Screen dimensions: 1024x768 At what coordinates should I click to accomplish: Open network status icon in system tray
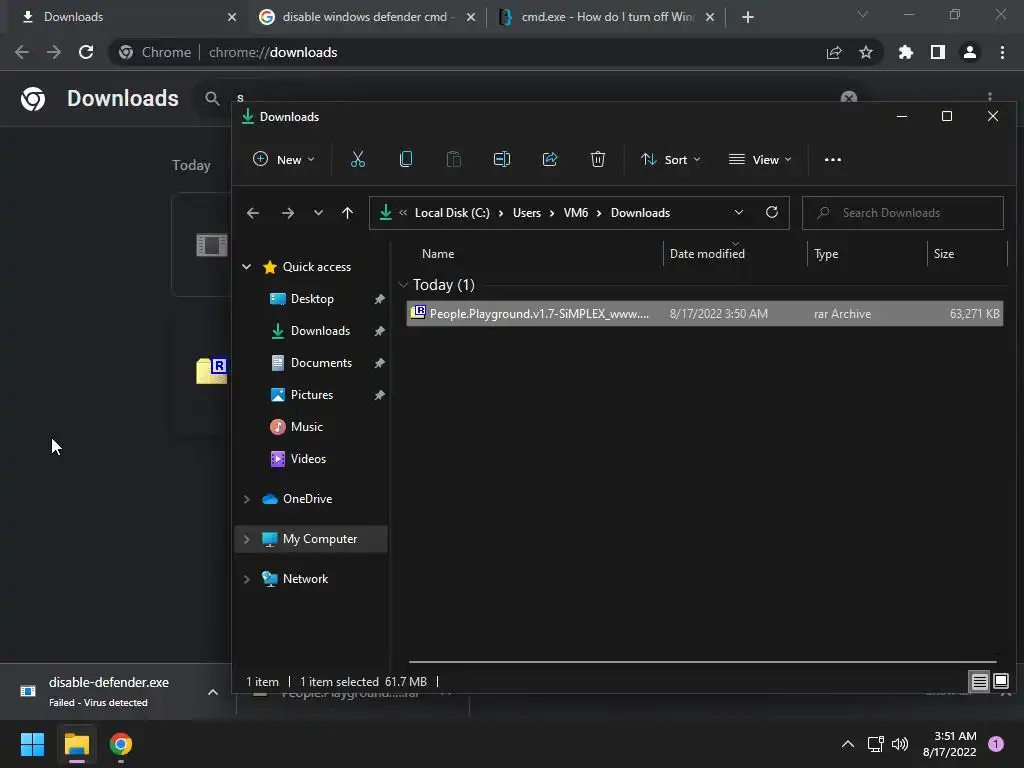click(x=875, y=744)
